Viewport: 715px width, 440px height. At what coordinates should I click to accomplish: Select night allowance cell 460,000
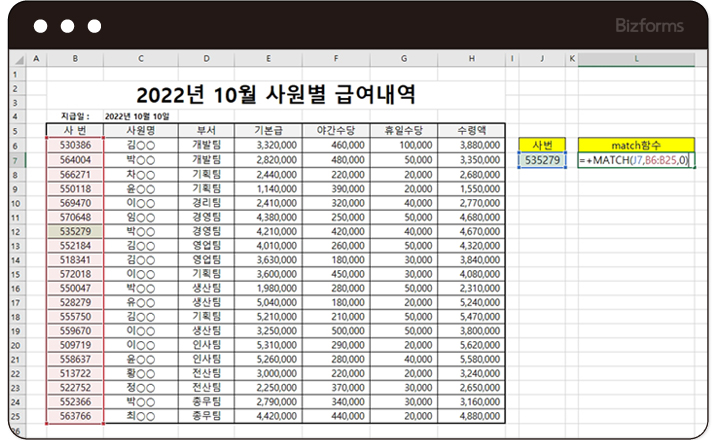[336, 145]
